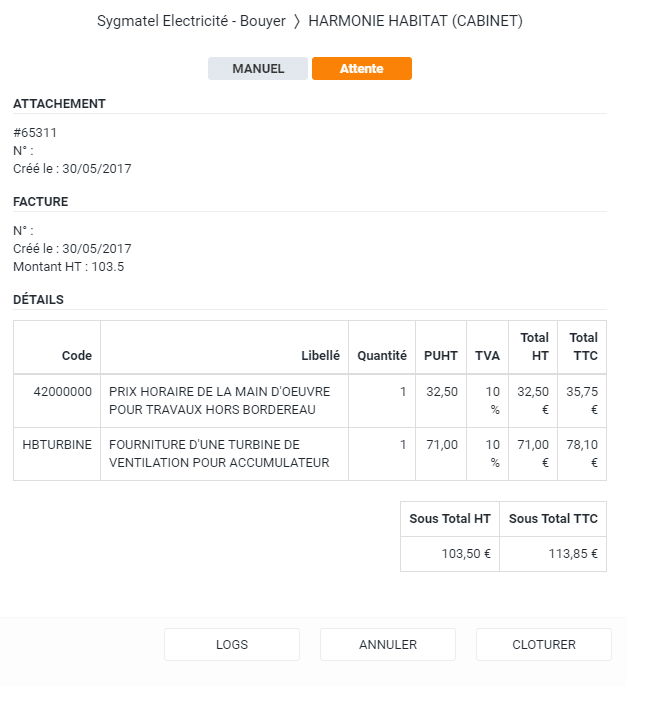
Task: Click the Quantité column header
Action: tap(382, 356)
